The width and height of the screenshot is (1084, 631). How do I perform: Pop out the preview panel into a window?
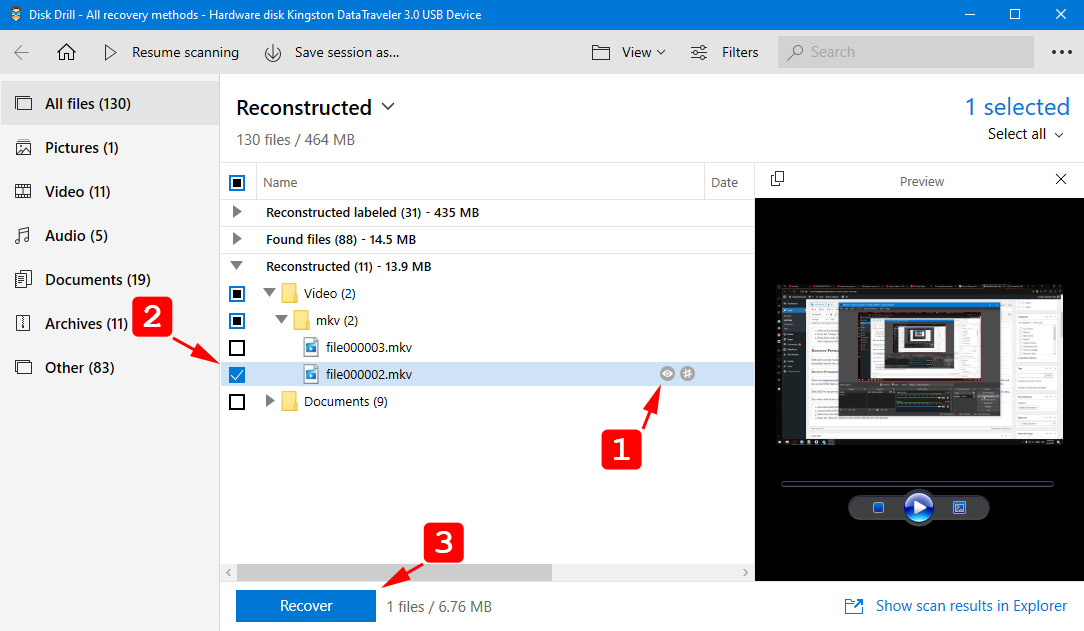click(777, 179)
